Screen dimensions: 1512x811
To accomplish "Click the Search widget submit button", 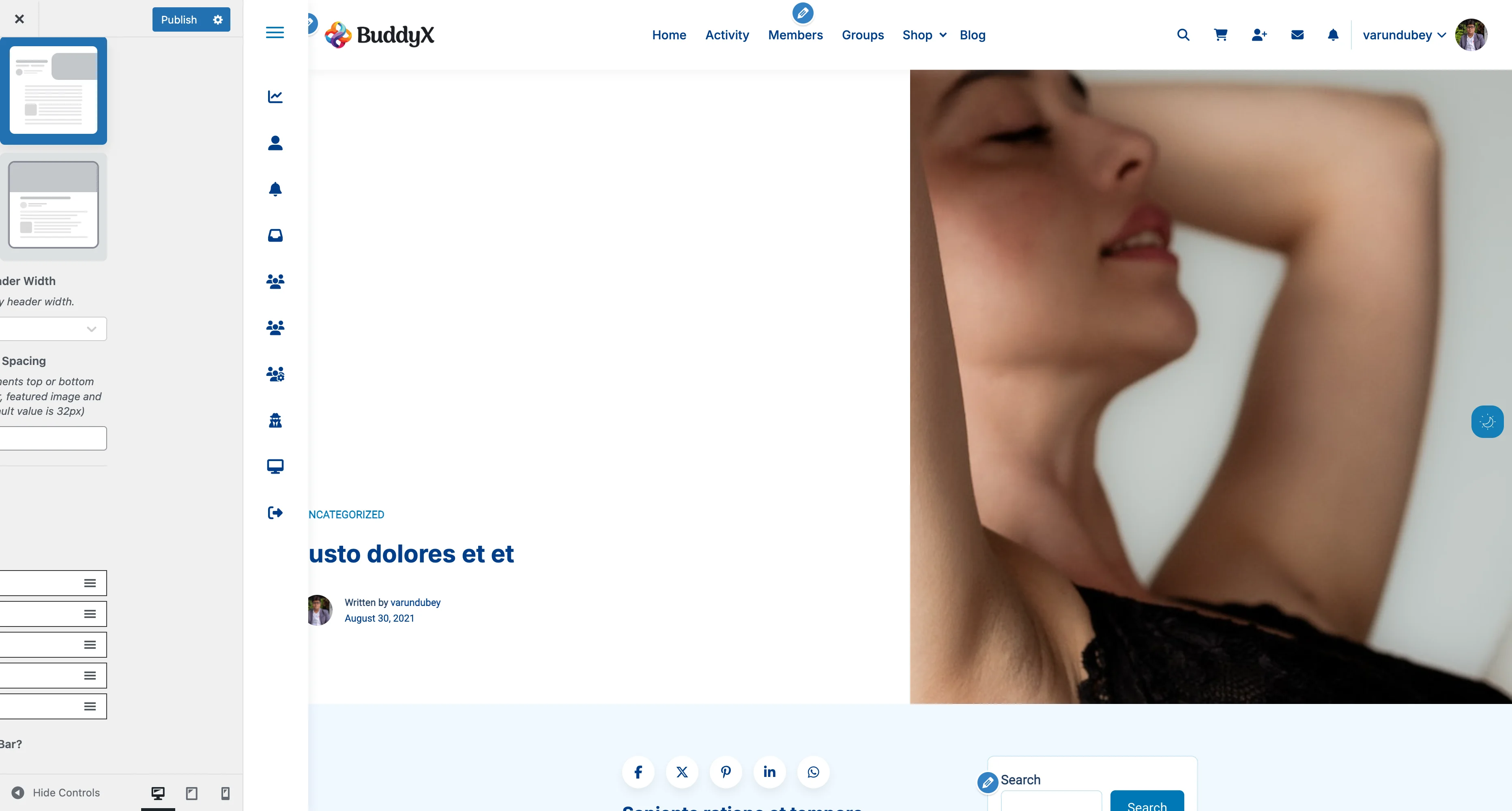I will (x=1147, y=802).
